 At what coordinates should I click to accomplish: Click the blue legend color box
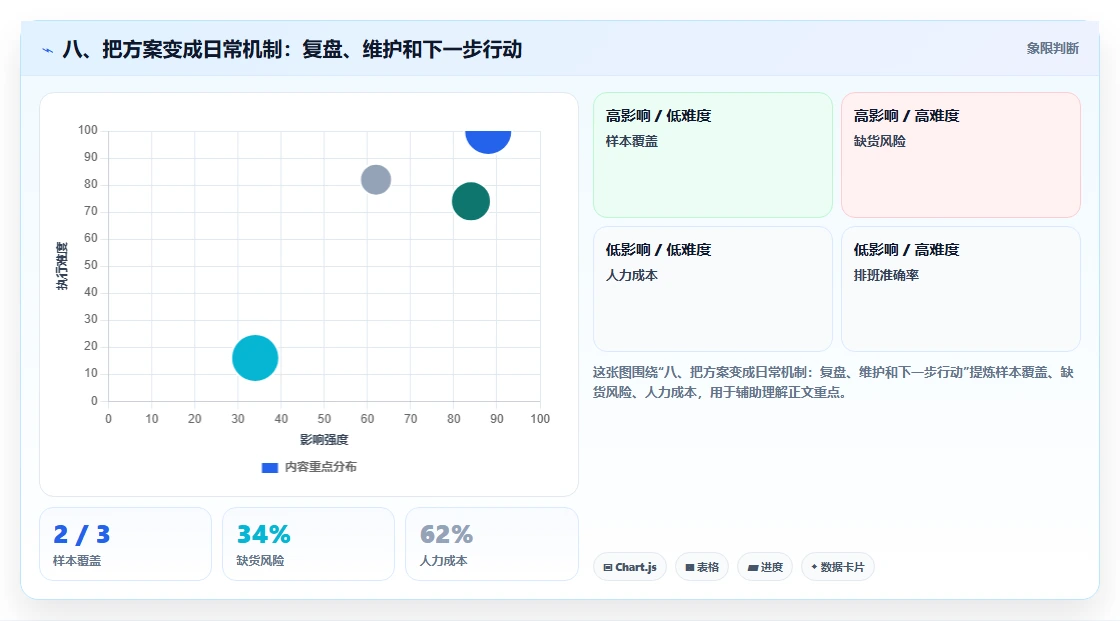[x=269, y=468]
